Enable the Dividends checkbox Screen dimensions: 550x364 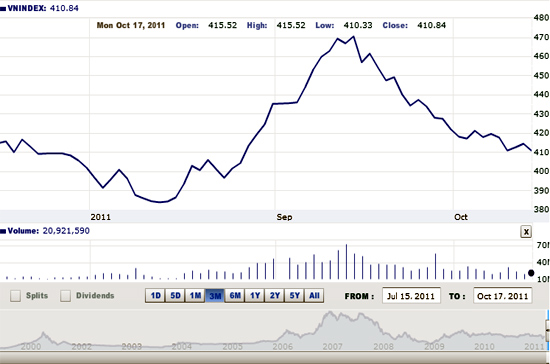pyautogui.click(x=65, y=296)
